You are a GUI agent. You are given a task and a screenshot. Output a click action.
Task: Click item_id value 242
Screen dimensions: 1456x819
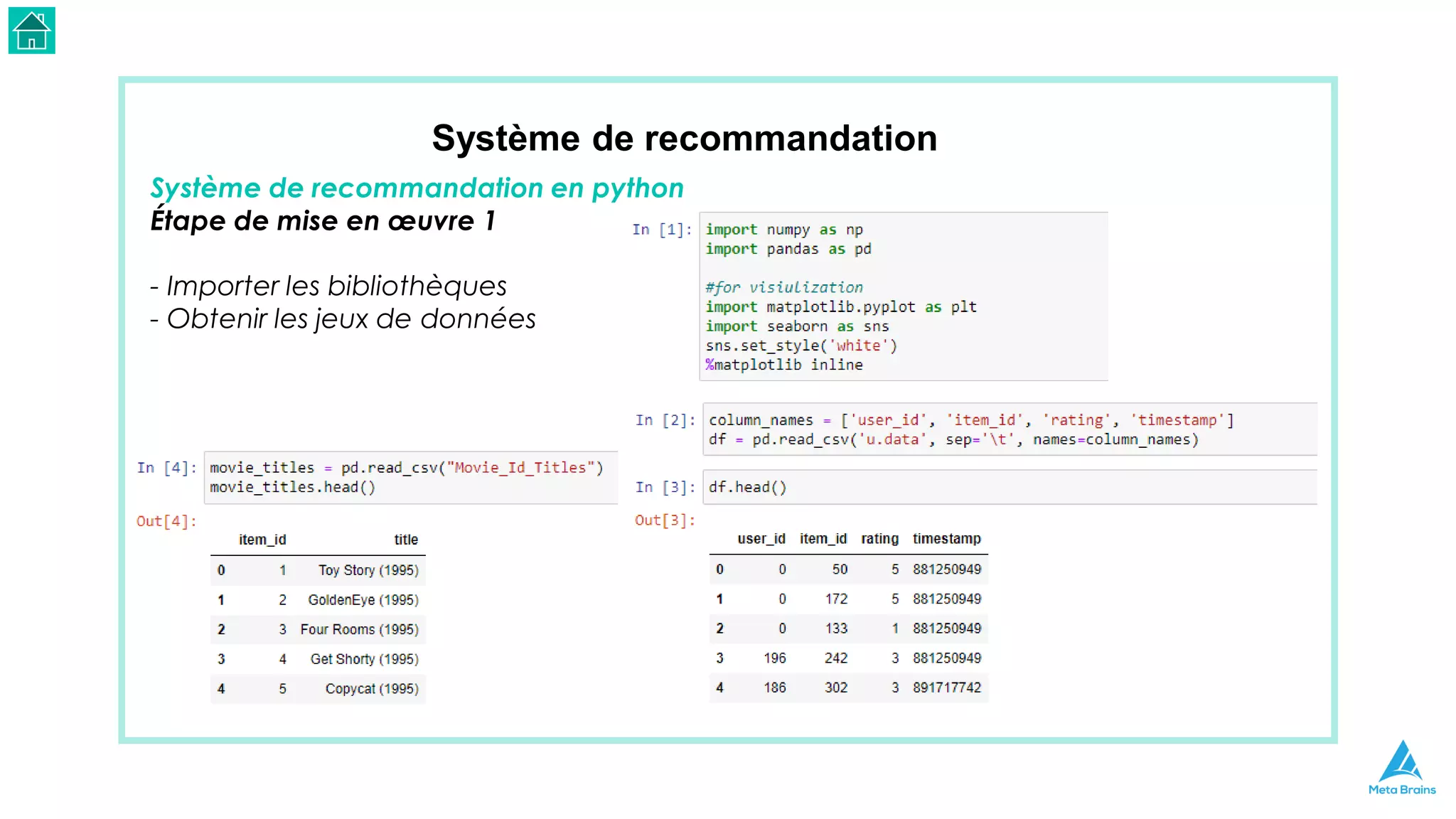(x=837, y=658)
